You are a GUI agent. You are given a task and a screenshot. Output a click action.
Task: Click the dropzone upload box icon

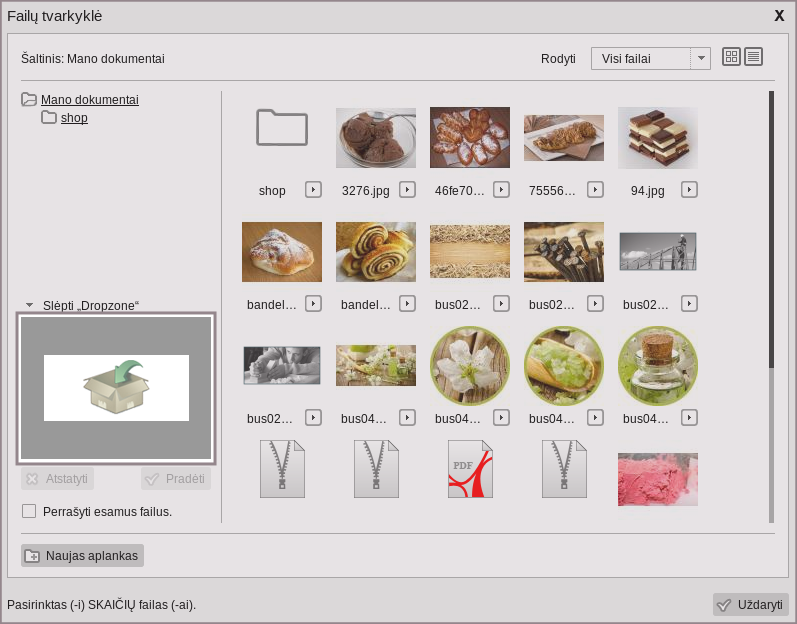click(x=116, y=388)
